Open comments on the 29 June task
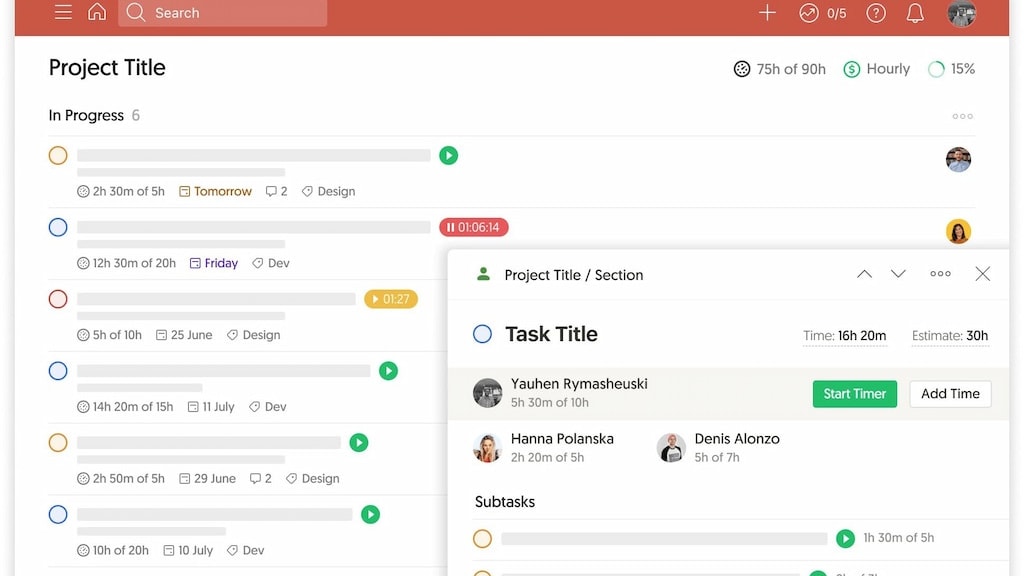Viewport: 1024px width, 576px height. click(261, 479)
